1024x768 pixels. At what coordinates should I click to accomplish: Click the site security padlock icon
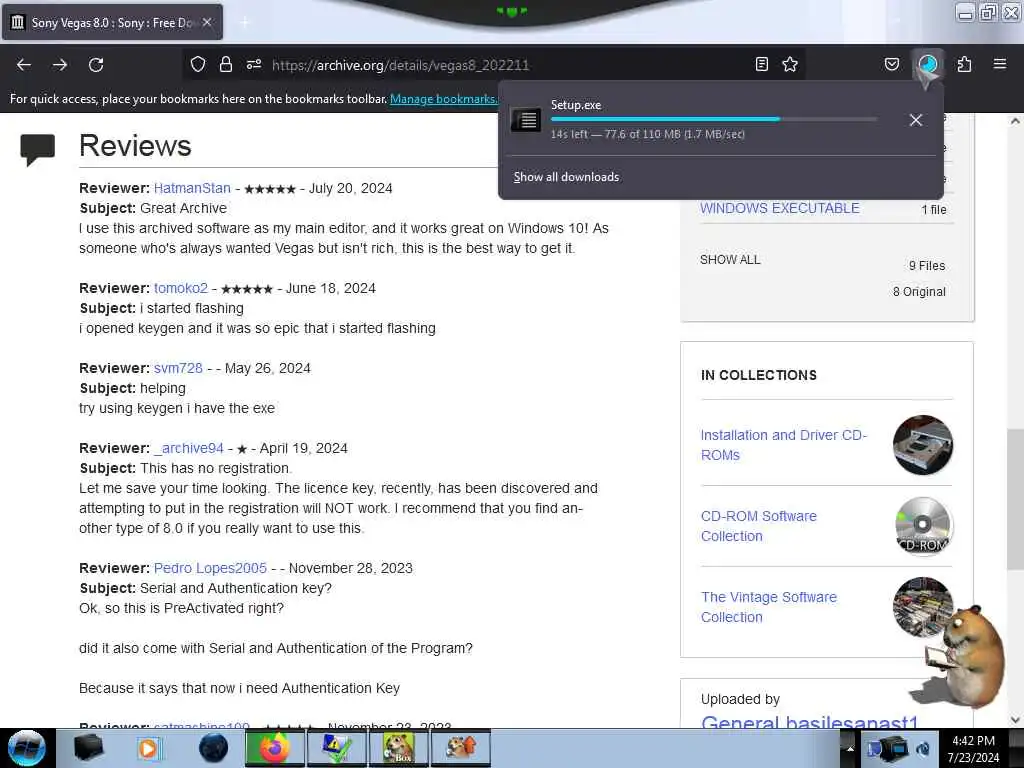pos(226,64)
